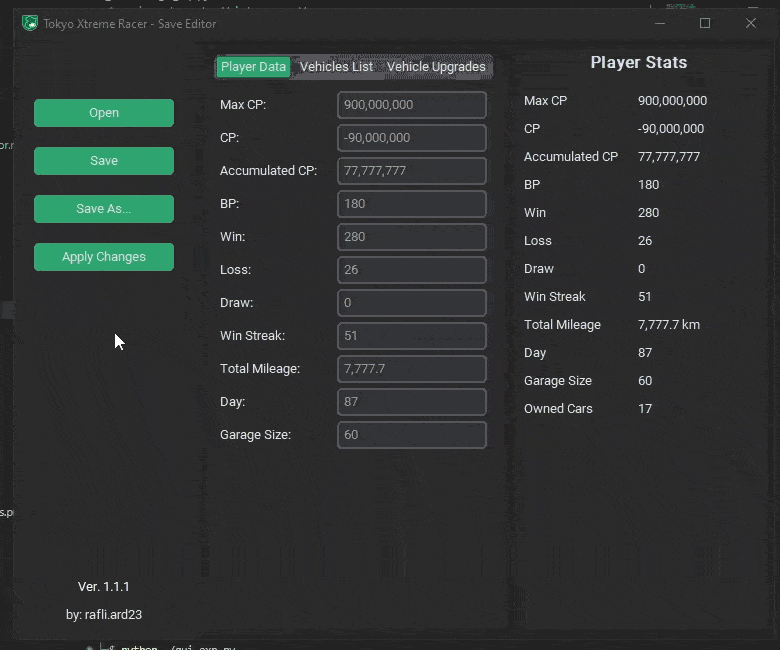The height and width of the screenshot is (650, 780).
Task: Click the Day stat value 87
Action: 645,353
